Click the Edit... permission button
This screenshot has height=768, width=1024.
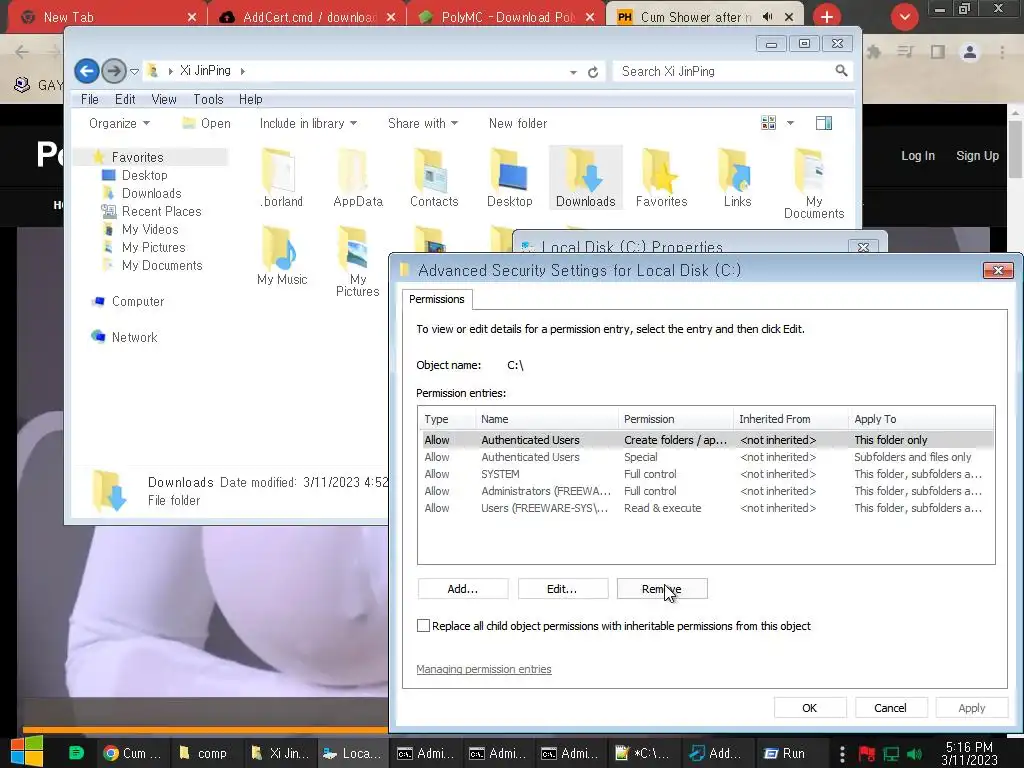(562, 588)
